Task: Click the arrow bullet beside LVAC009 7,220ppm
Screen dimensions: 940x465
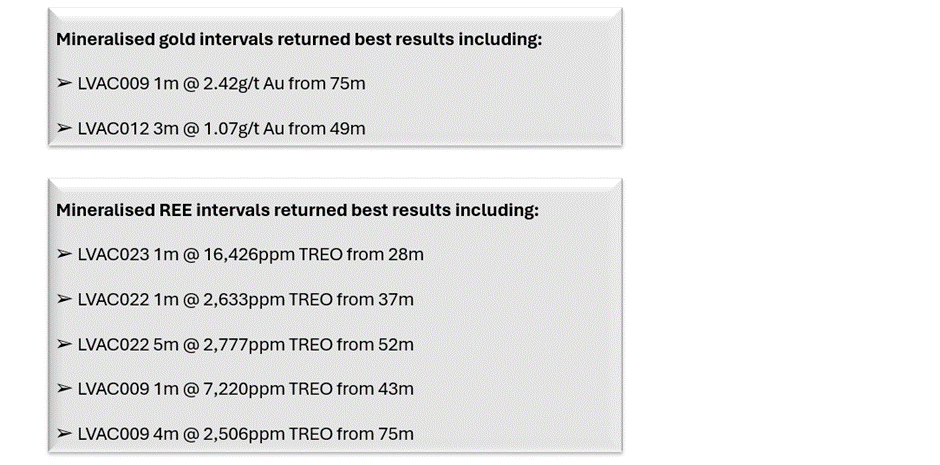Action: click(64, 389)
